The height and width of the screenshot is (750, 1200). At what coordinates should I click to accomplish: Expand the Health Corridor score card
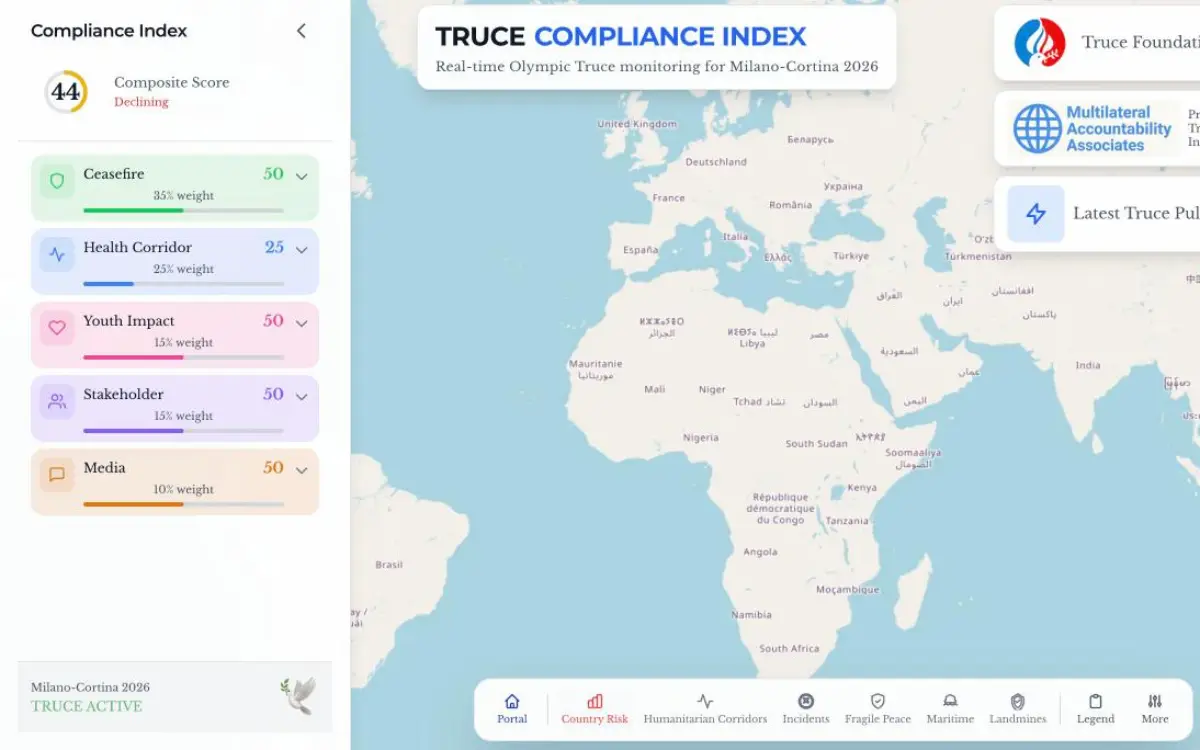click(x=301, y=249)
